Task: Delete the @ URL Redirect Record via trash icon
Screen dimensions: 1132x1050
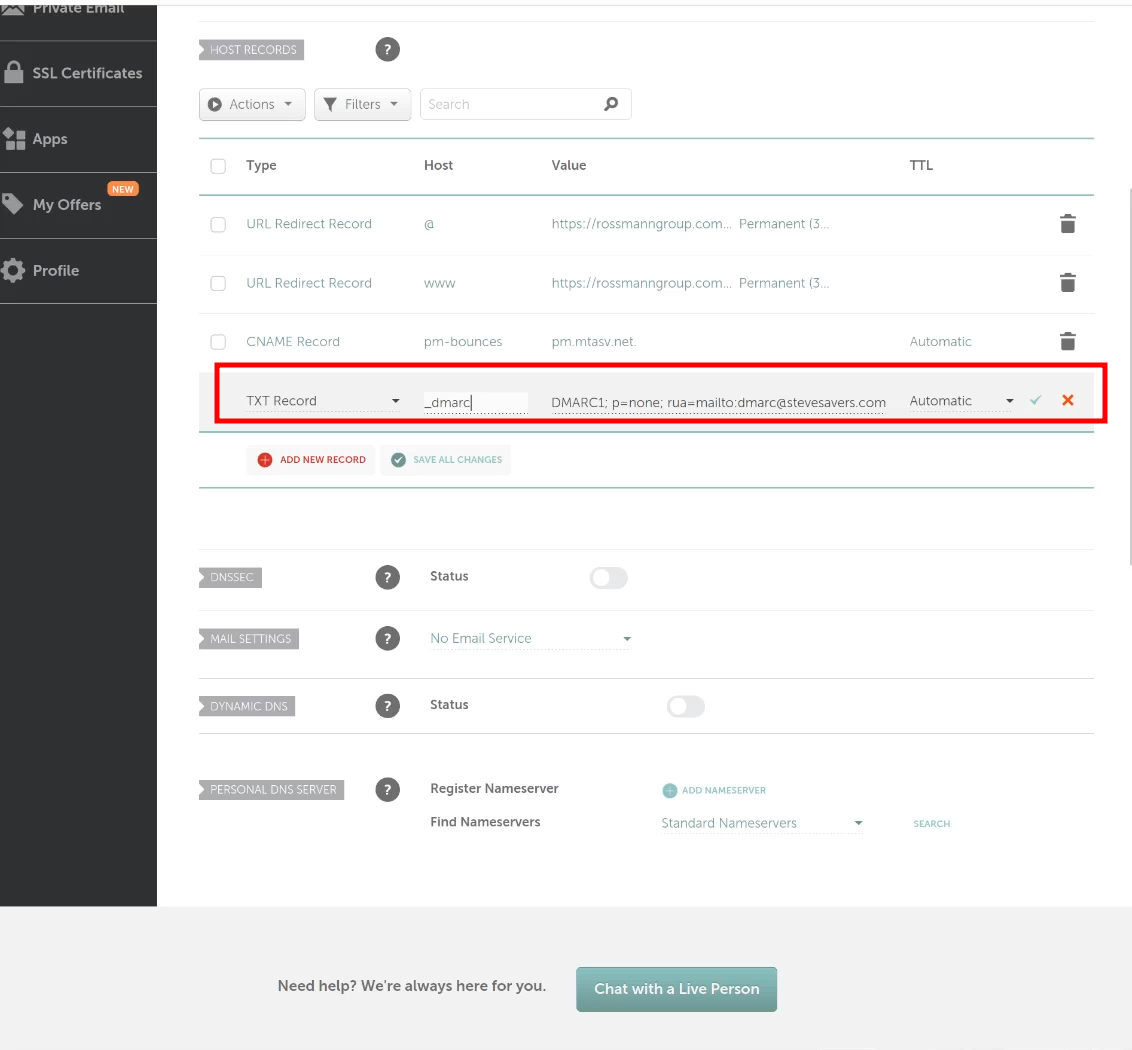Action: (x=1067, y=224)
